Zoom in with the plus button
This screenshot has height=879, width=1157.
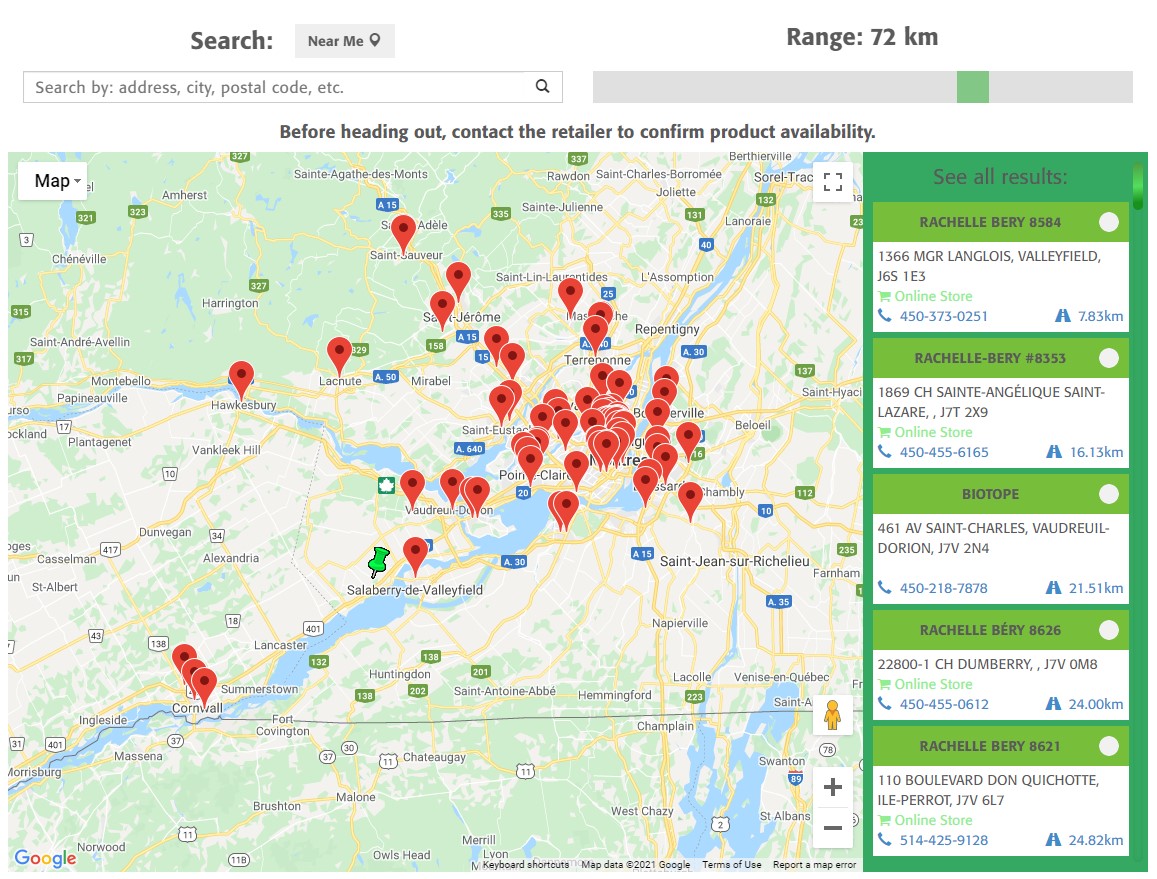832,787
